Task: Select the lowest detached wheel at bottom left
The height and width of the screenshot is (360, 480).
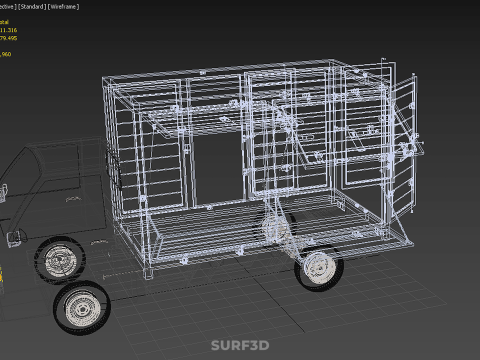Action: [x=82, y=308]
